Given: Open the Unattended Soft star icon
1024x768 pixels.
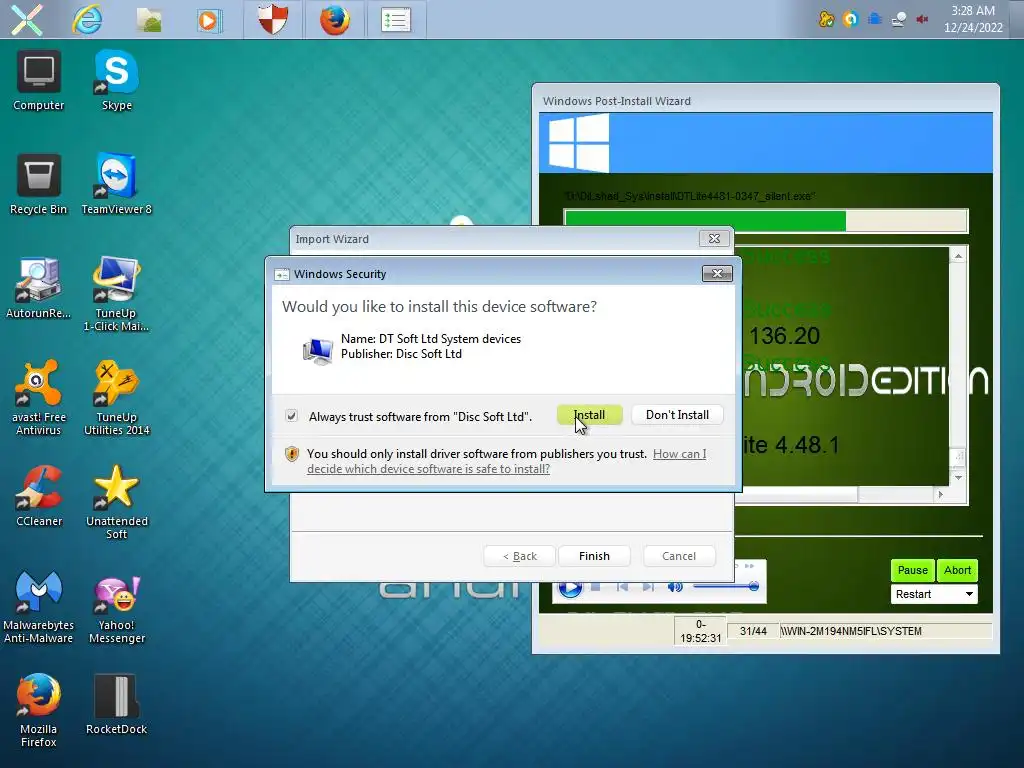Looking at the screenshot, I should click(116, 502).
